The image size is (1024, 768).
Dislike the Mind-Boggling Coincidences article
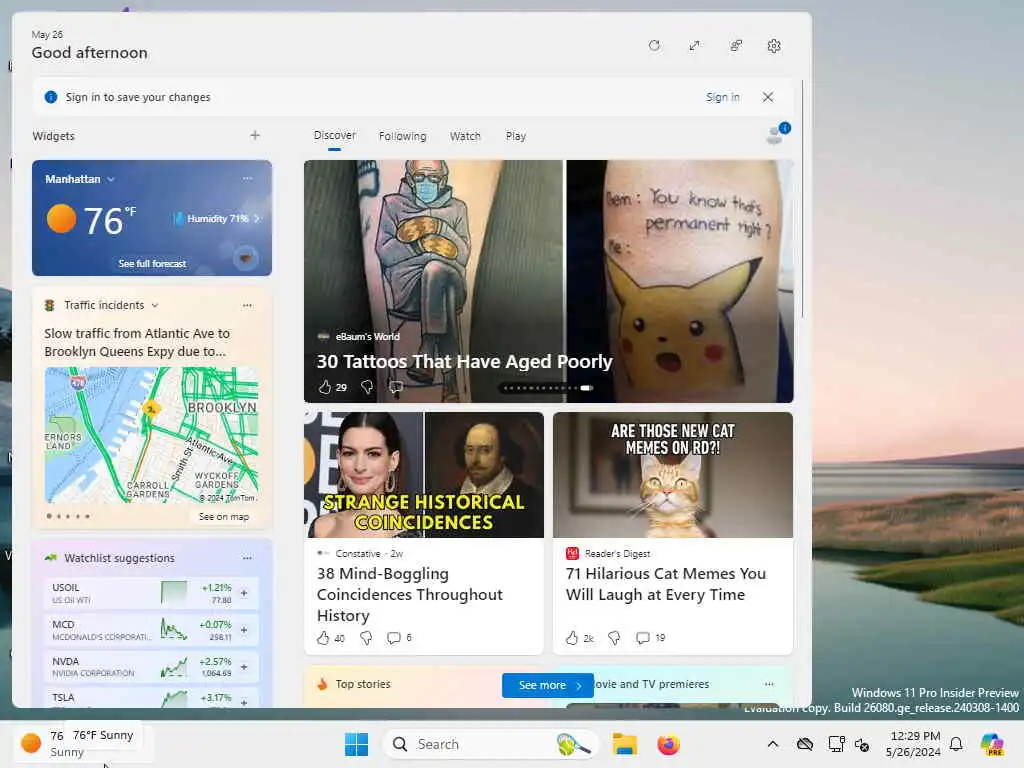pyautogui.click(x=366, y=637)
